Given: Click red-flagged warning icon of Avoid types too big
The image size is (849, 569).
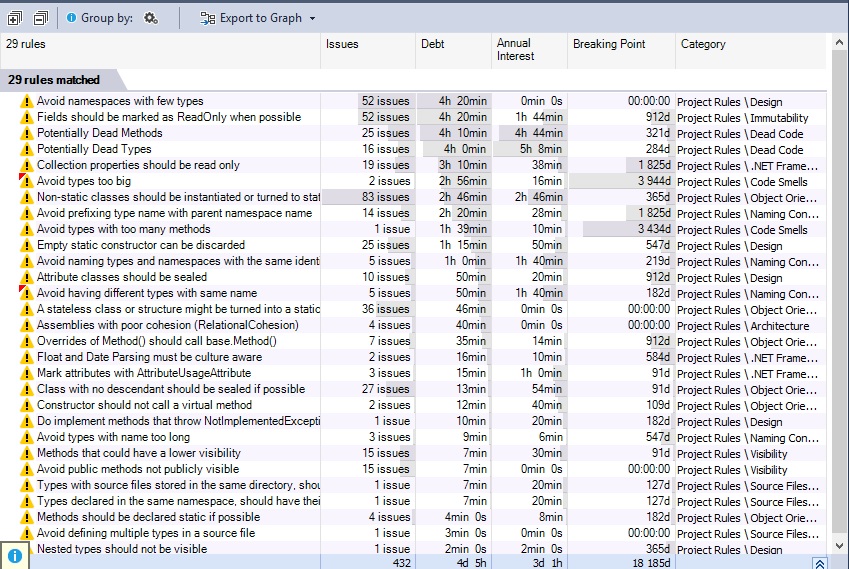Looking at the screenshot, I should 26,181.
